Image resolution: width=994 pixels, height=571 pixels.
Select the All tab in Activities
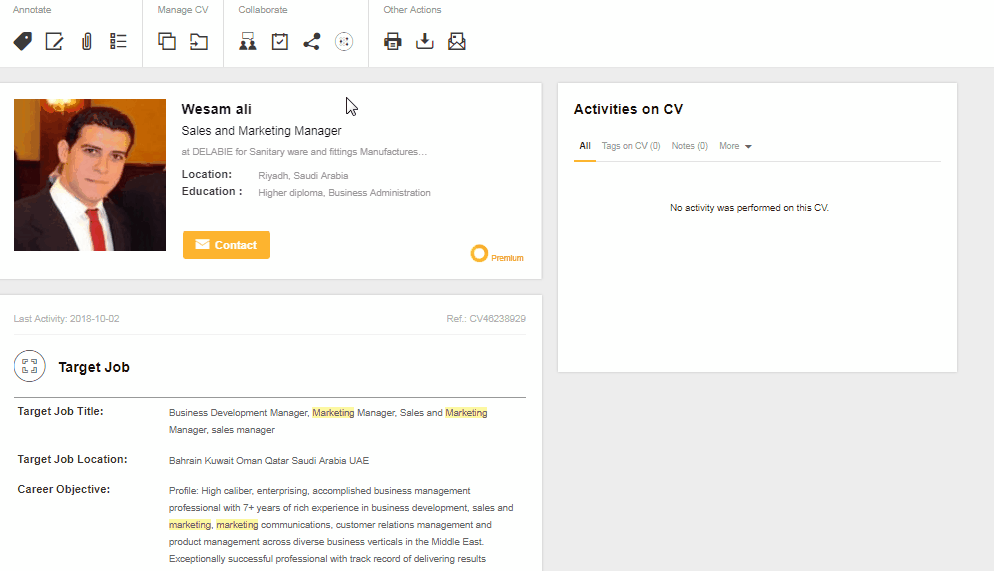coord(584,146)
